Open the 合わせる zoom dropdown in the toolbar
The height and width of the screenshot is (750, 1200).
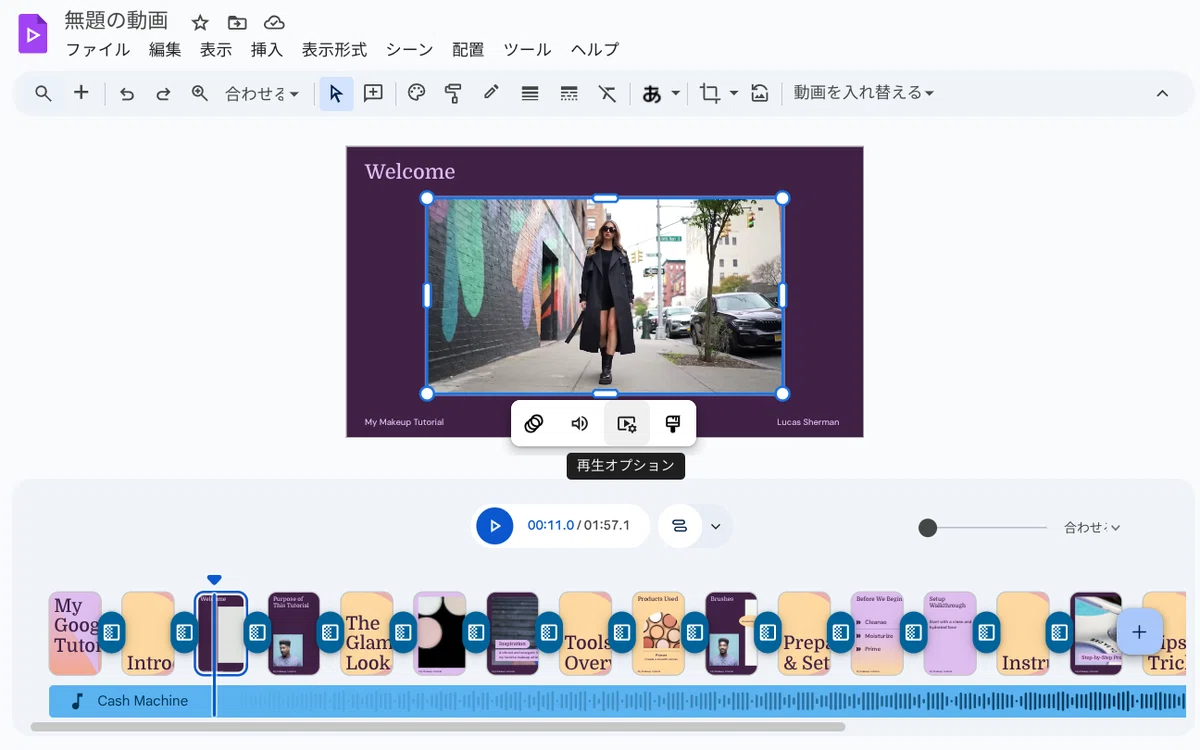(262, 93)
